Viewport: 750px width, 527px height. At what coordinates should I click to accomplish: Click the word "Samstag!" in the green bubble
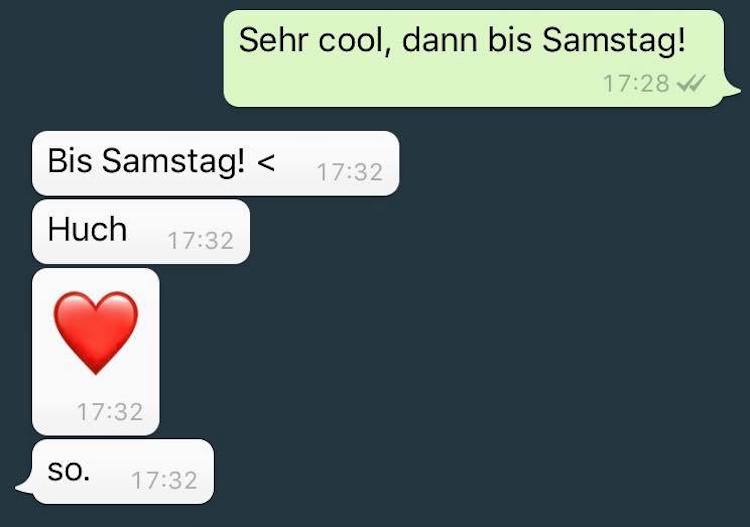tap(614, 42)
